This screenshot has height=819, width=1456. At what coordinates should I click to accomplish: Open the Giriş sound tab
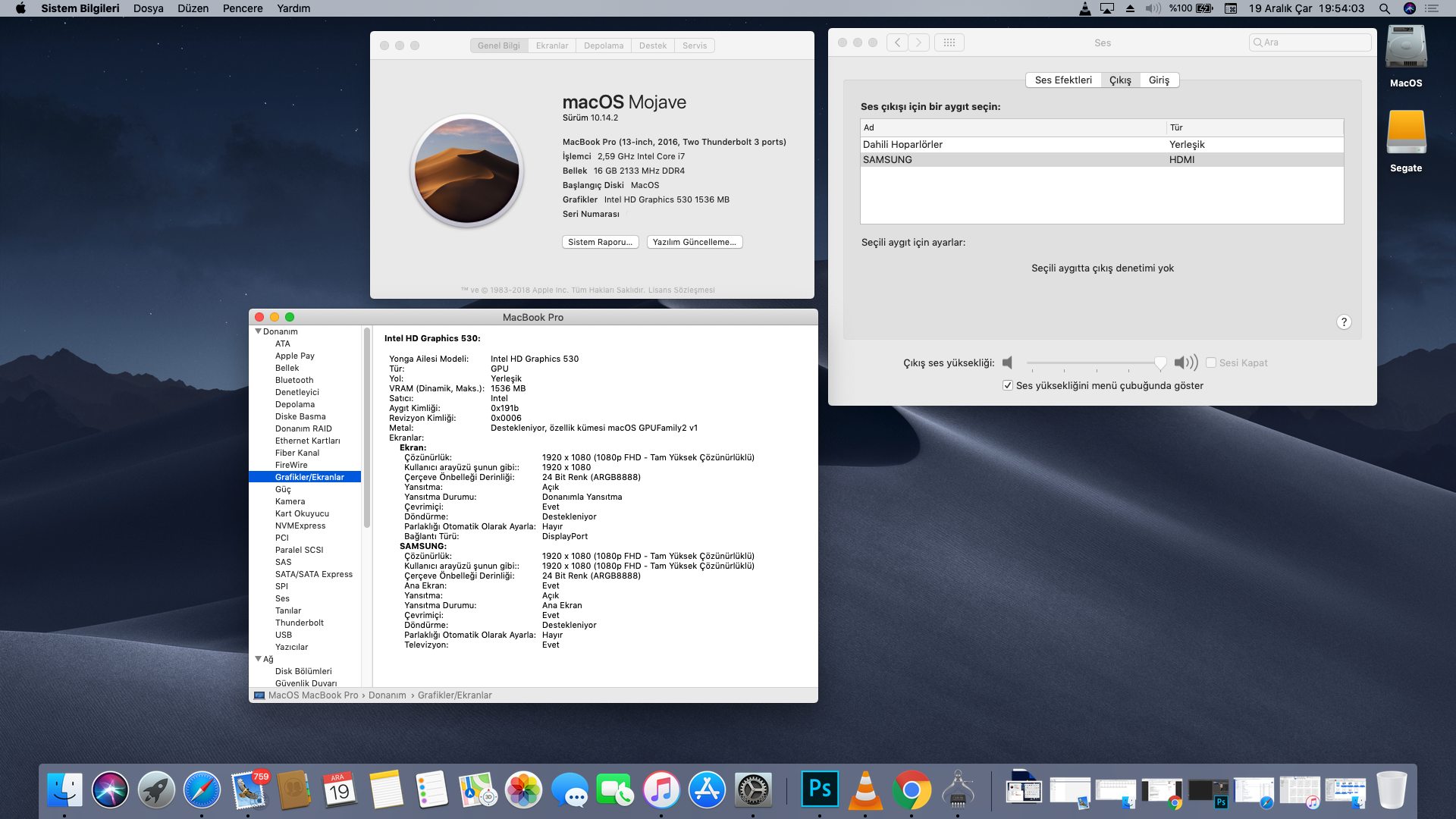pyautogui.click(x=1158, y=80)
